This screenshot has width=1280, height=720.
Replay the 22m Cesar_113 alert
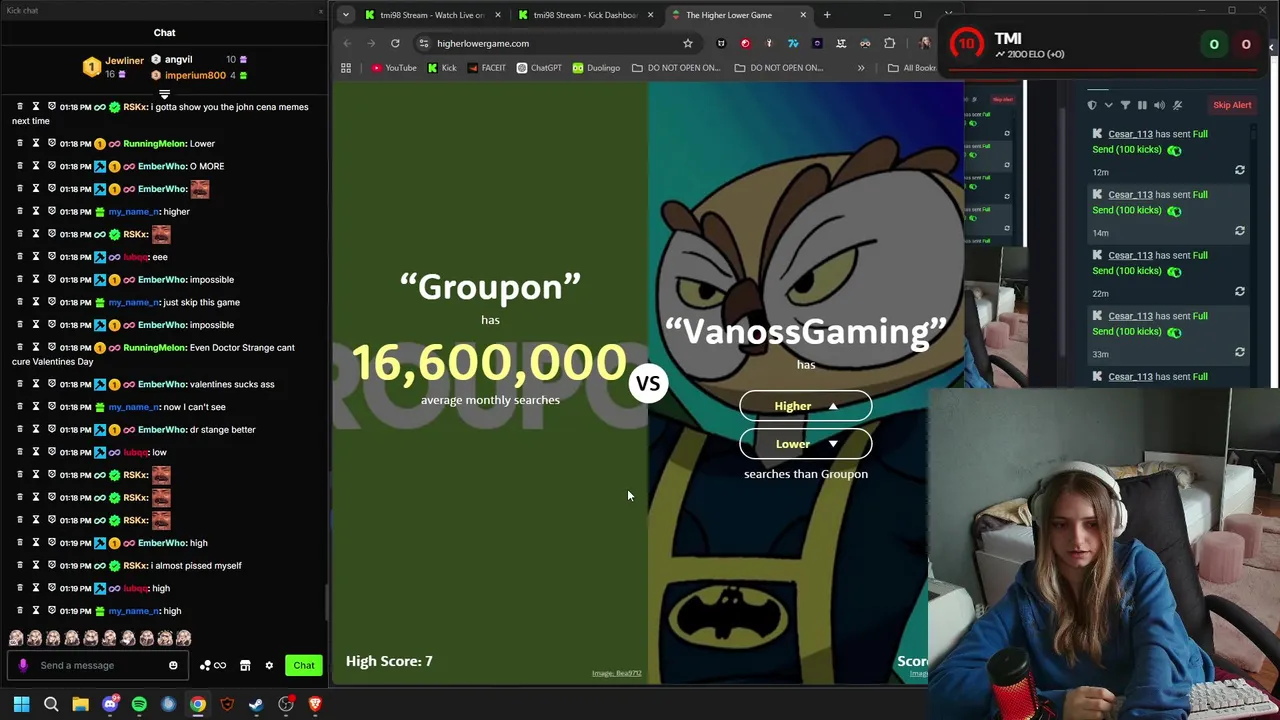(1240, 292)
